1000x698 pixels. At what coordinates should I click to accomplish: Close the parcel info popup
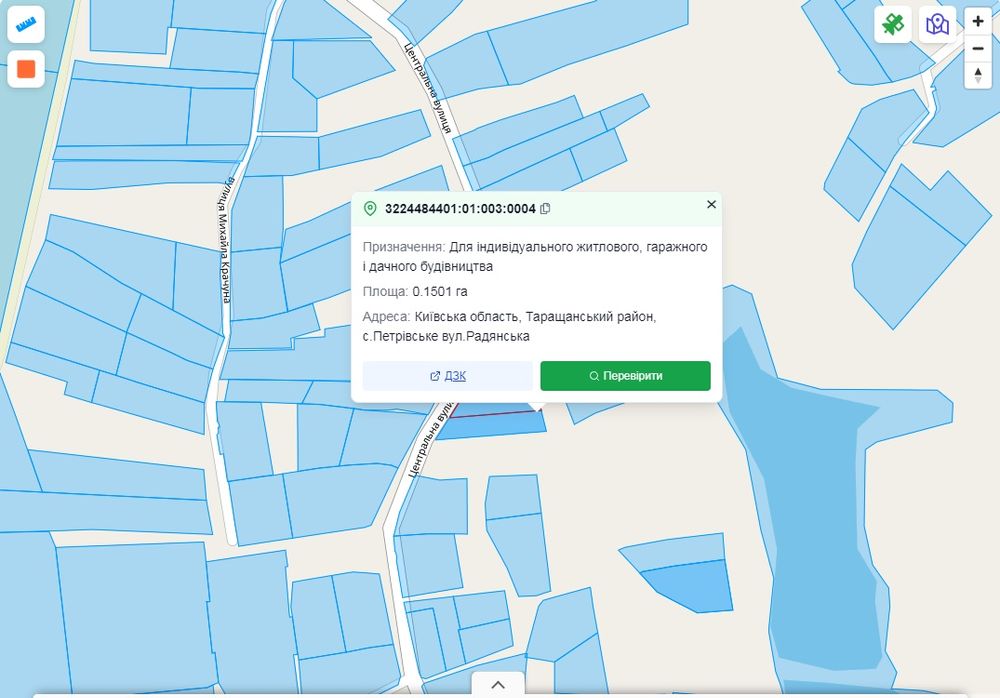pyautogui.click(x=711, y=204)
